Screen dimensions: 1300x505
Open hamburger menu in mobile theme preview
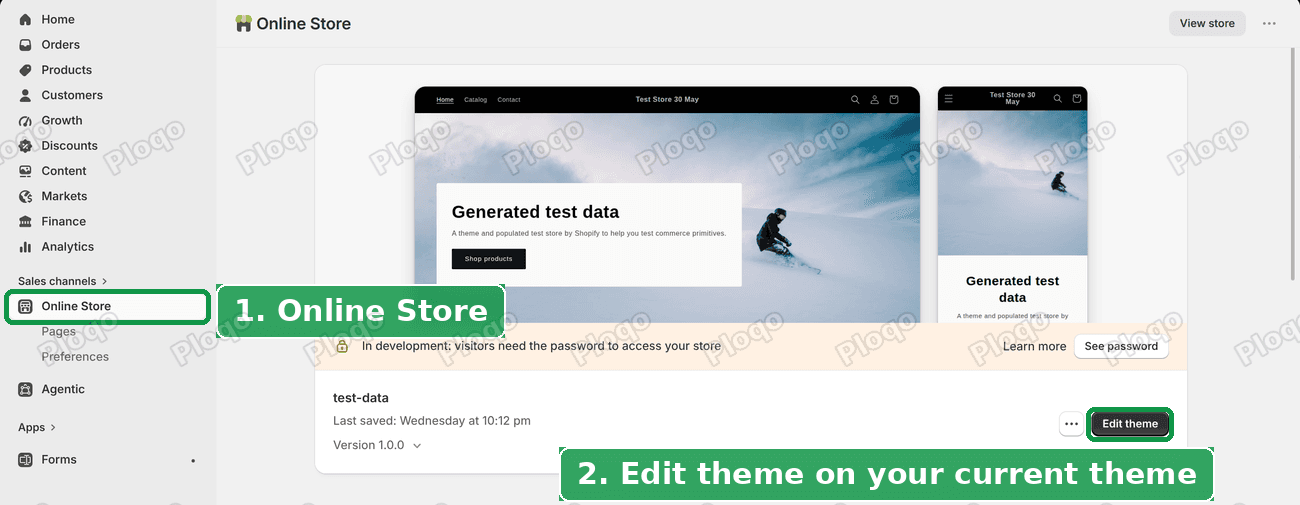[948, 98]
